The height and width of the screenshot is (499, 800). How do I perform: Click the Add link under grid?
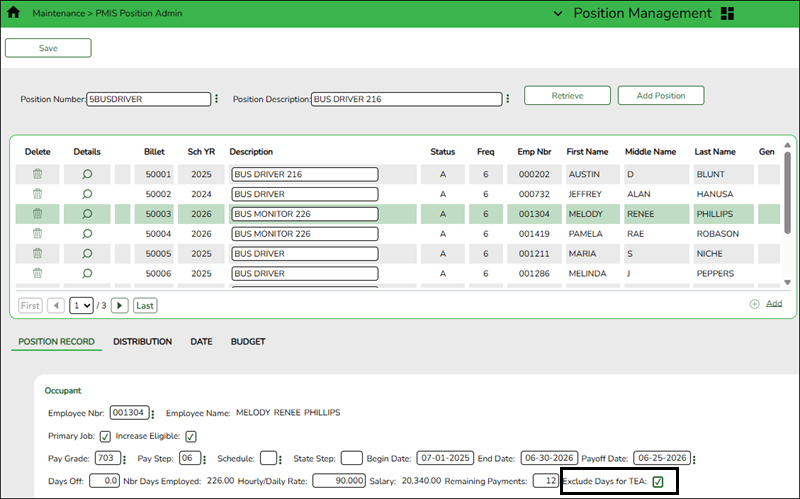tap(774, 304)
